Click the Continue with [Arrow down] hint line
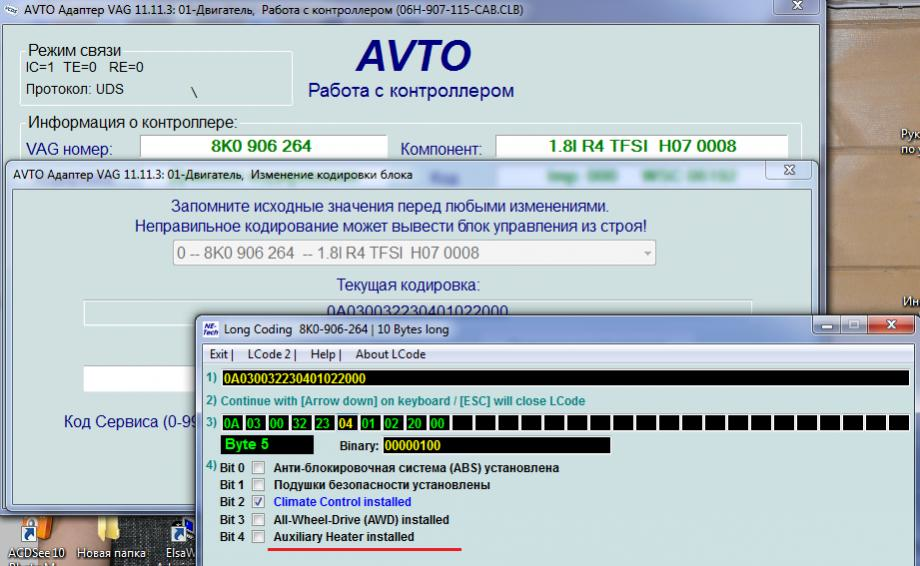Image resolution: width=920 pixels, height=566 pixels. [x=402, y=401]
